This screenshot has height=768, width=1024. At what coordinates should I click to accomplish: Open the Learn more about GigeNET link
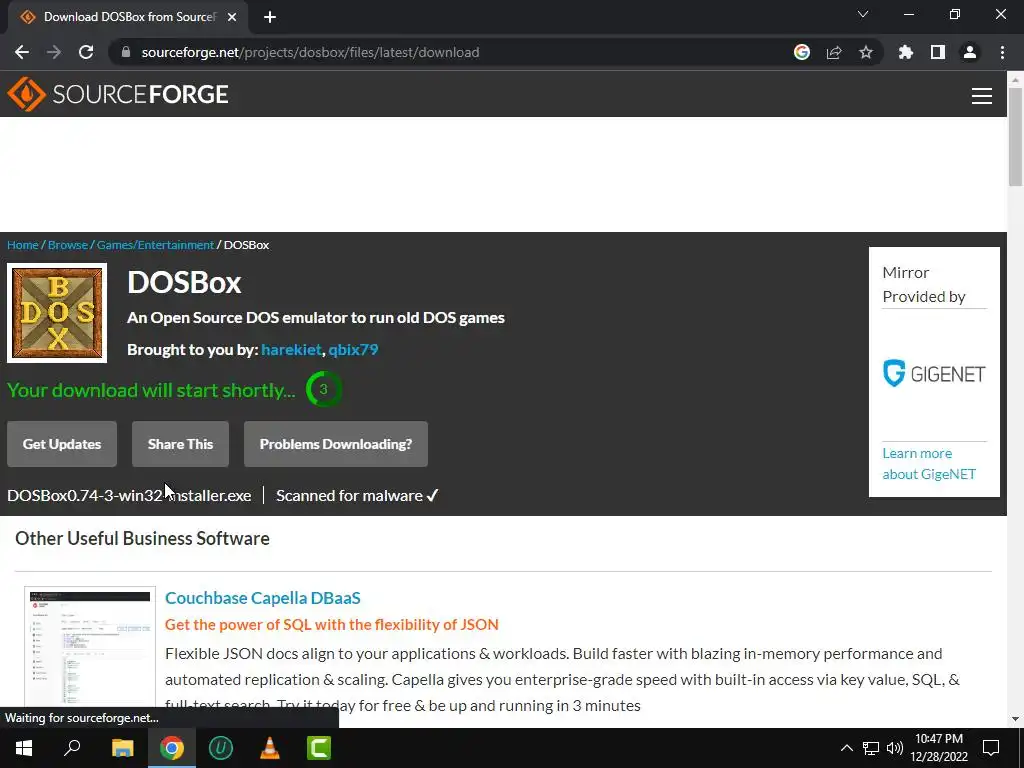click(929, 464)
